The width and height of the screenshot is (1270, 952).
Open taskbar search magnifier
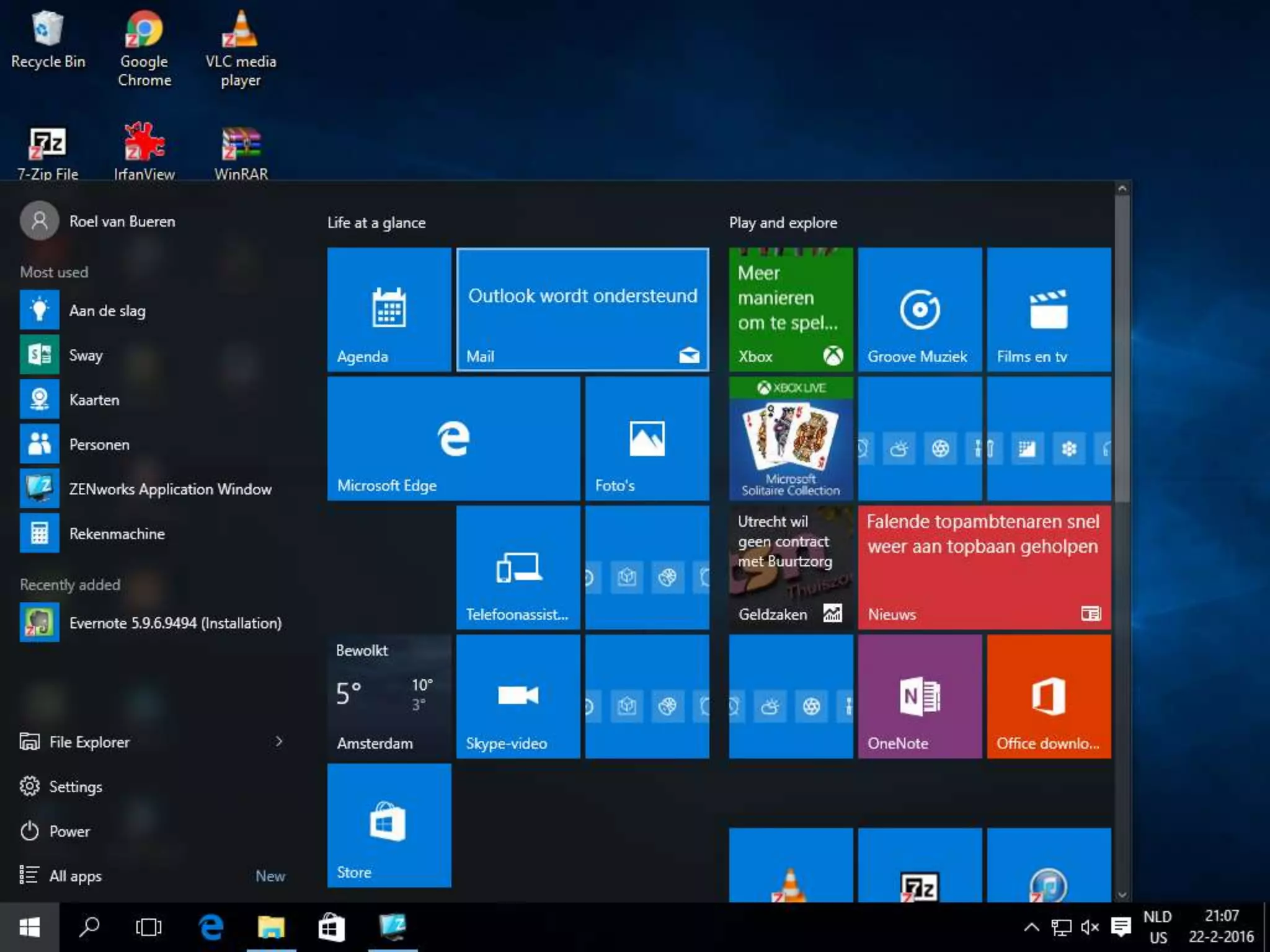(89, 927)
